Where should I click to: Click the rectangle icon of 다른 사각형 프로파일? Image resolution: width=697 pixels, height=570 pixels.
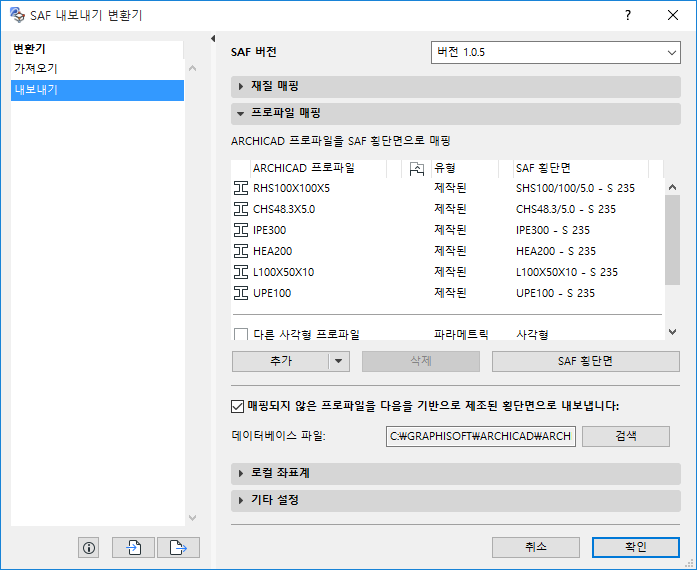(240, 334)
